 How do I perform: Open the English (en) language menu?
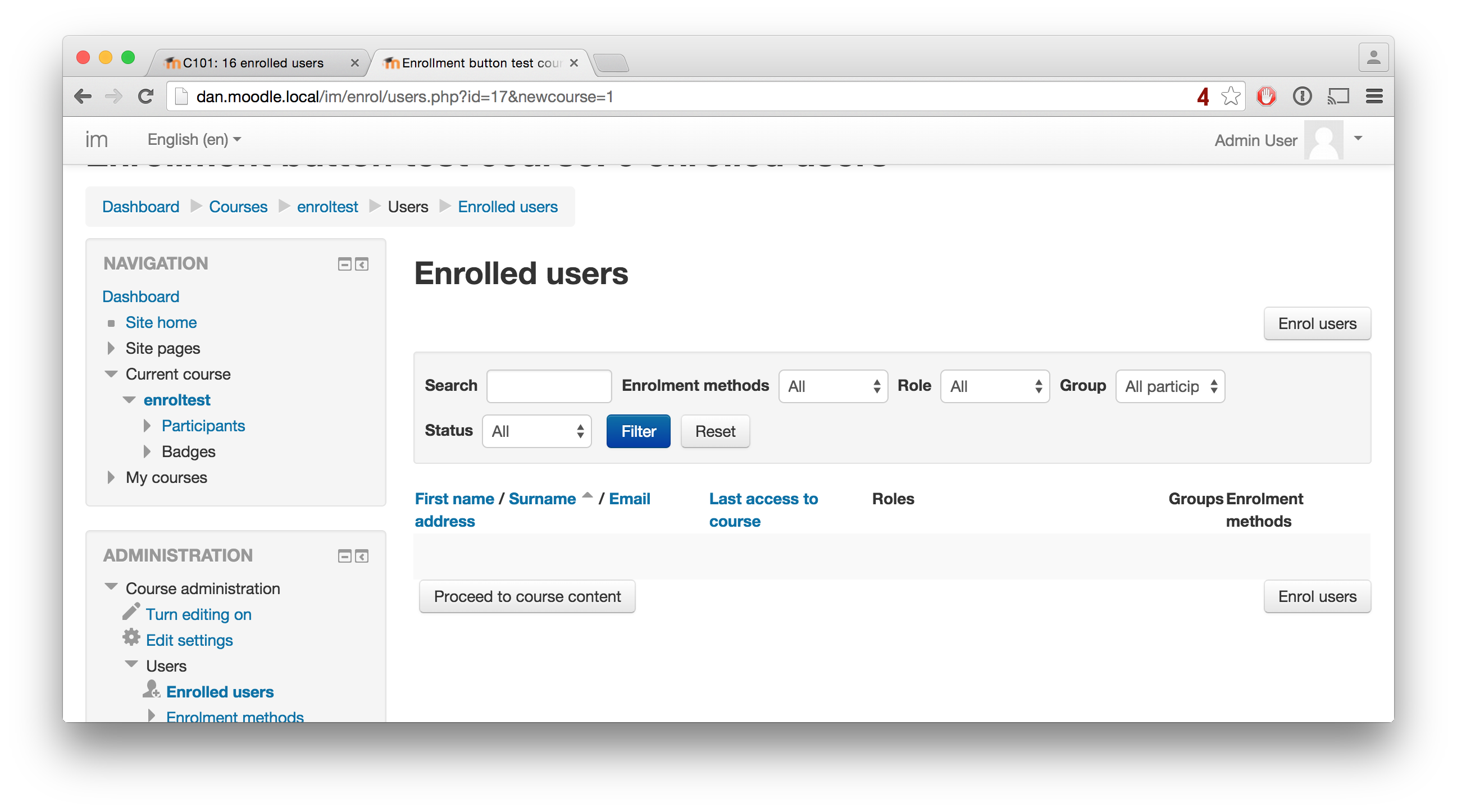click(x=194, y=140)
